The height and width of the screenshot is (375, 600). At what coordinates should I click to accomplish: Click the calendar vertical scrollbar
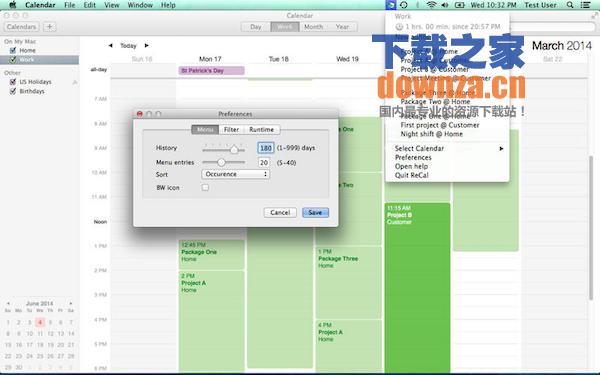click(x=592, y=228)
